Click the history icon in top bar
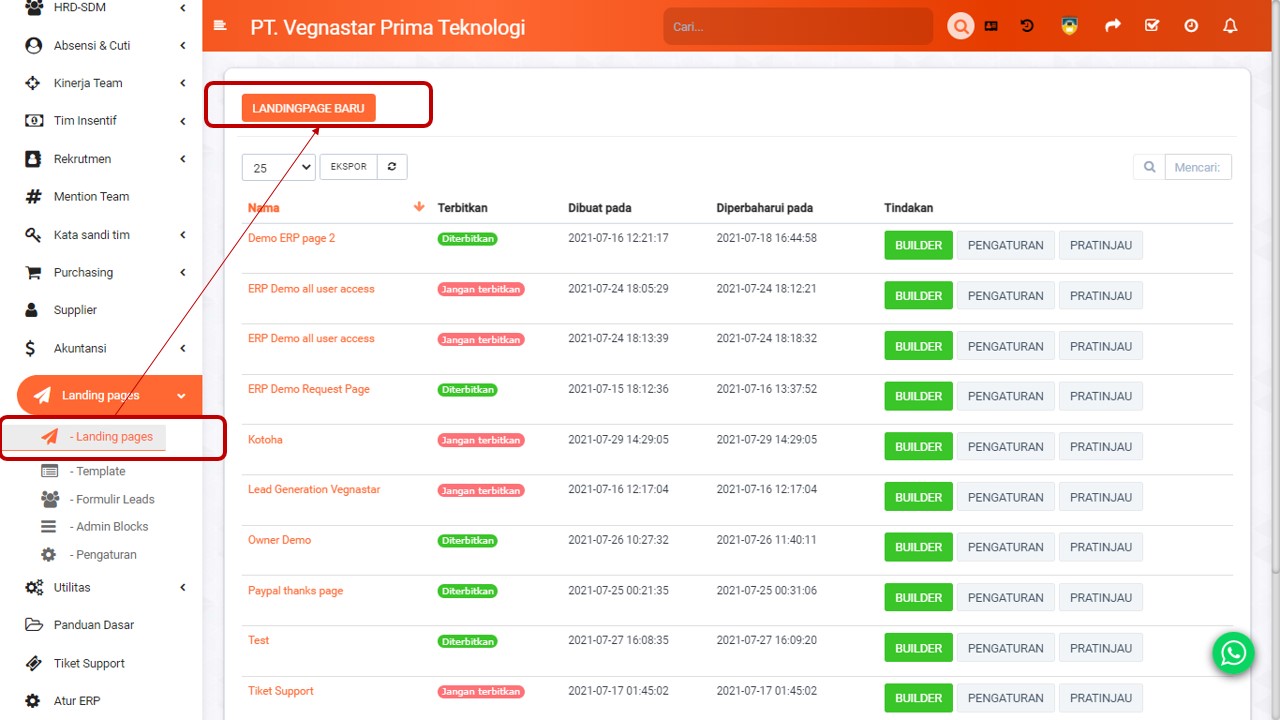1280x720 pixels. point(1027,26)
